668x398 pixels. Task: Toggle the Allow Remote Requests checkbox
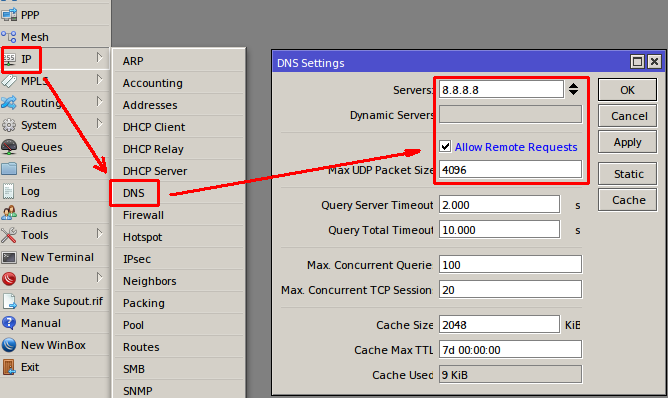pos(445,147)
